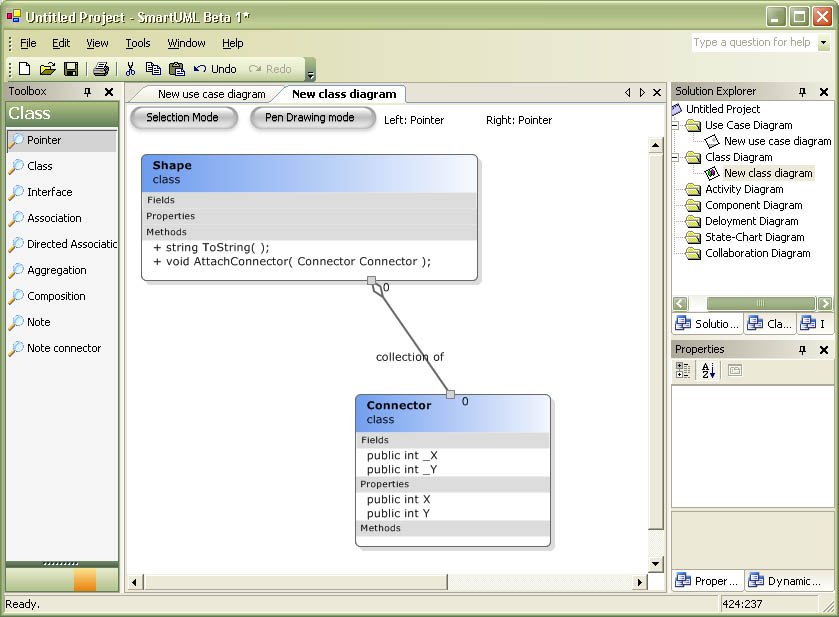Switch to the New use case diagram tab
This screenshot has width=839, height=617.
pyautogui.click(x=211, y=94)
